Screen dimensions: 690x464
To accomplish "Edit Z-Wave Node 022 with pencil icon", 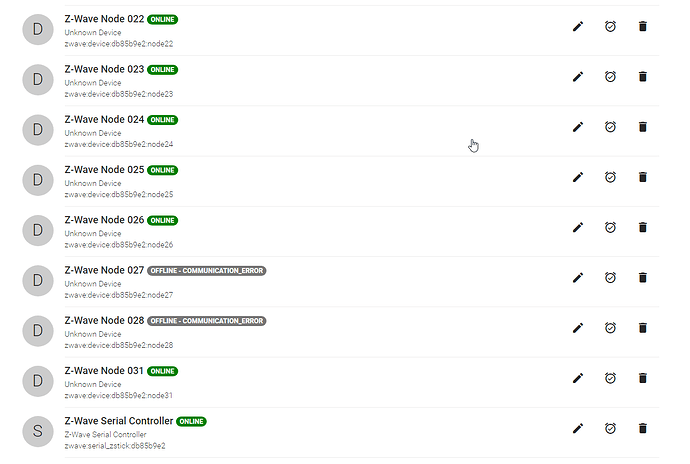I will [x=578, y=26].
